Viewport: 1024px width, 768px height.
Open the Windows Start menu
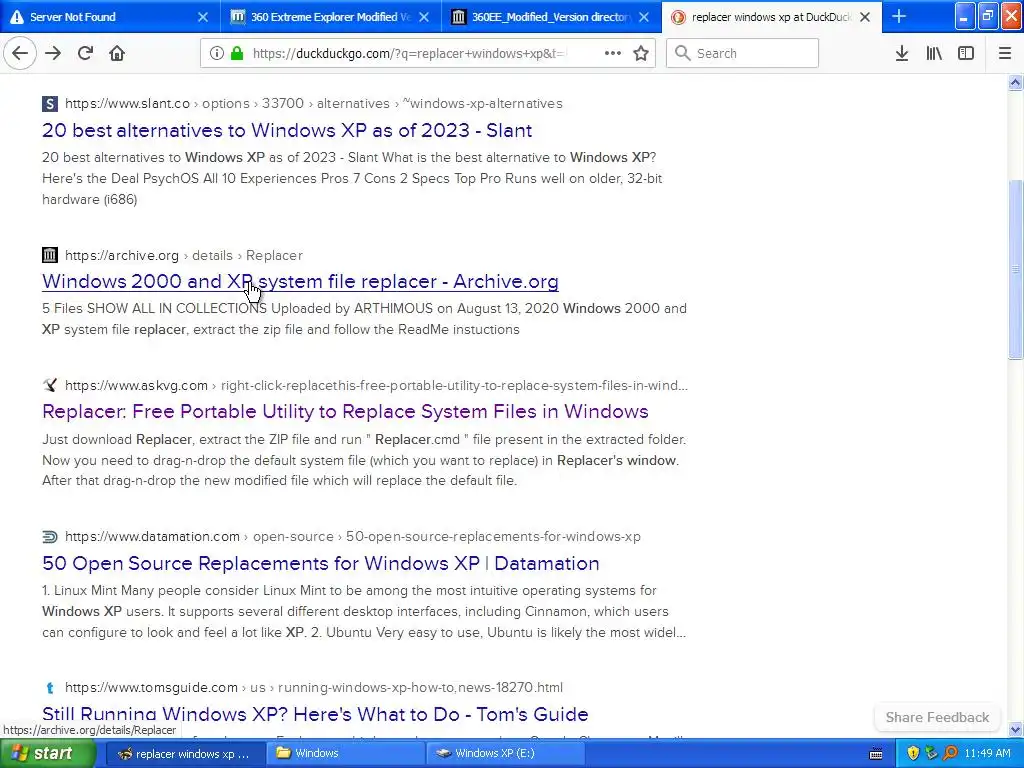click(x=47, y=753)
